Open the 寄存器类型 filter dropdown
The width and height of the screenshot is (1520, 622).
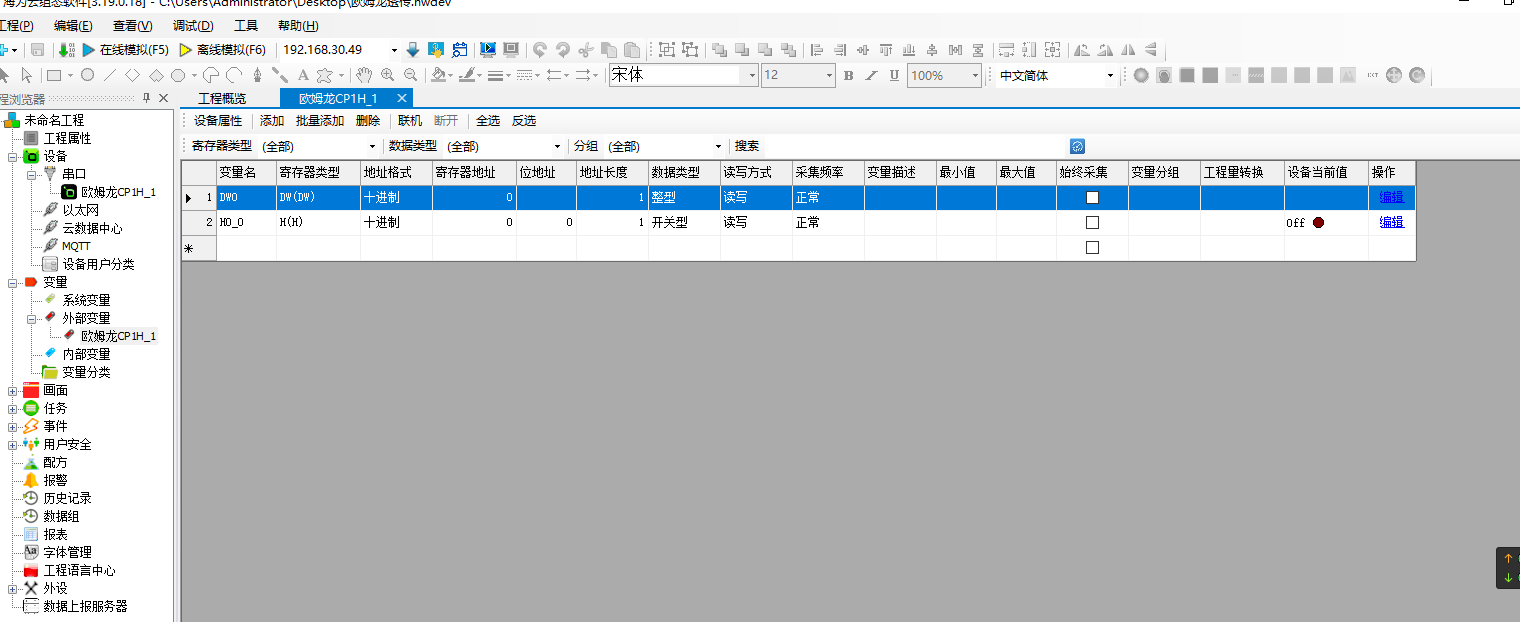coord(372,146)
